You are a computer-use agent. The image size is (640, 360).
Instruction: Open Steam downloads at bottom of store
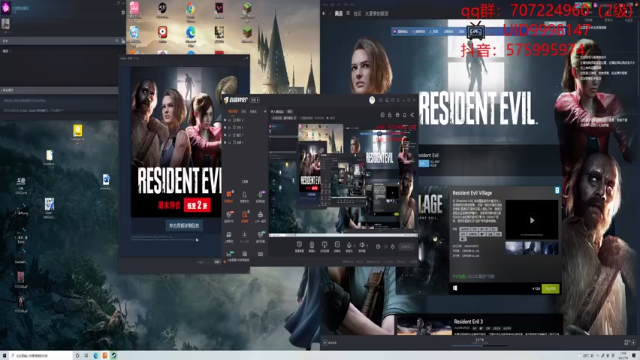[480, 341]
